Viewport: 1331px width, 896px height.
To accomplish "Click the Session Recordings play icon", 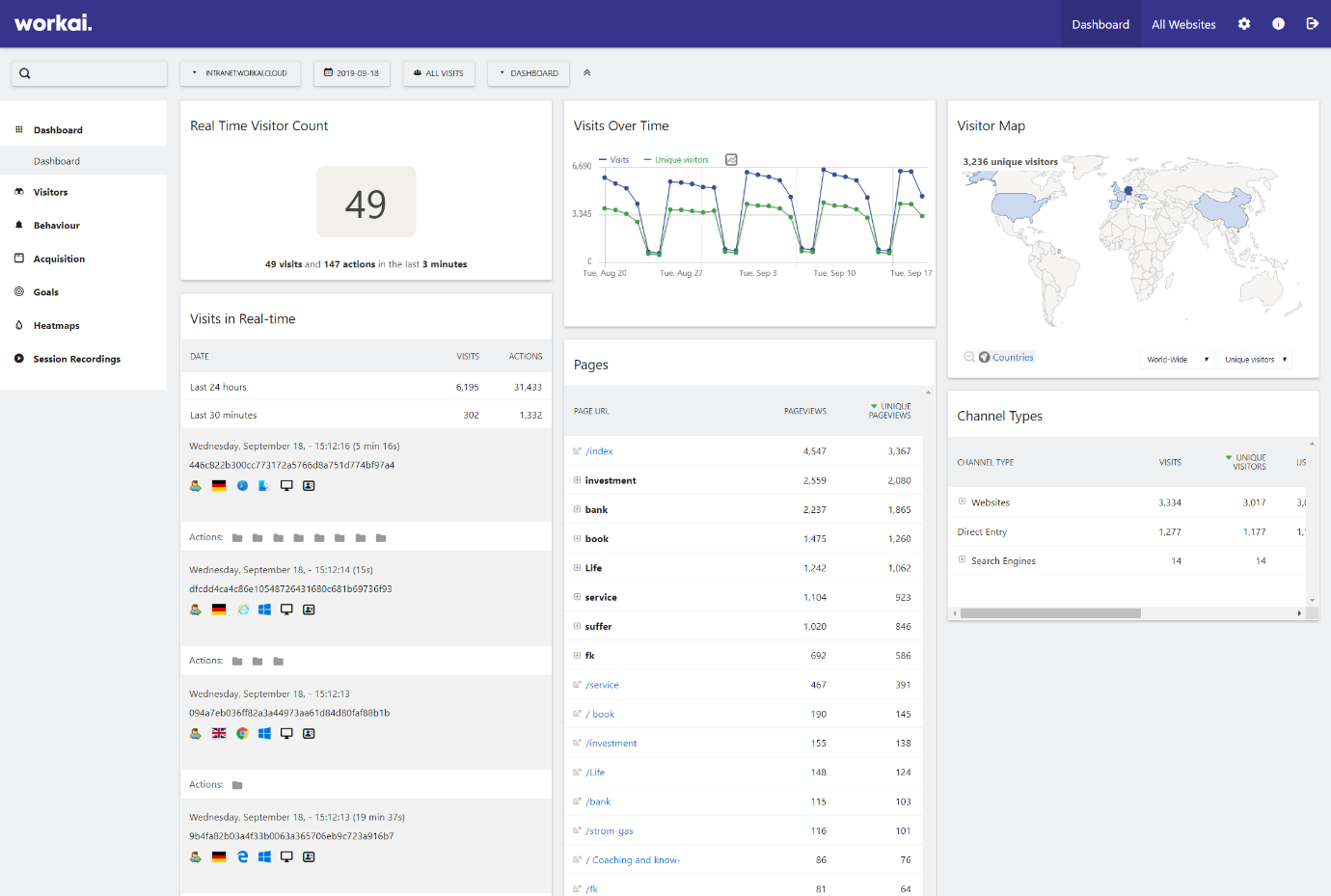I will coord(19,359).
